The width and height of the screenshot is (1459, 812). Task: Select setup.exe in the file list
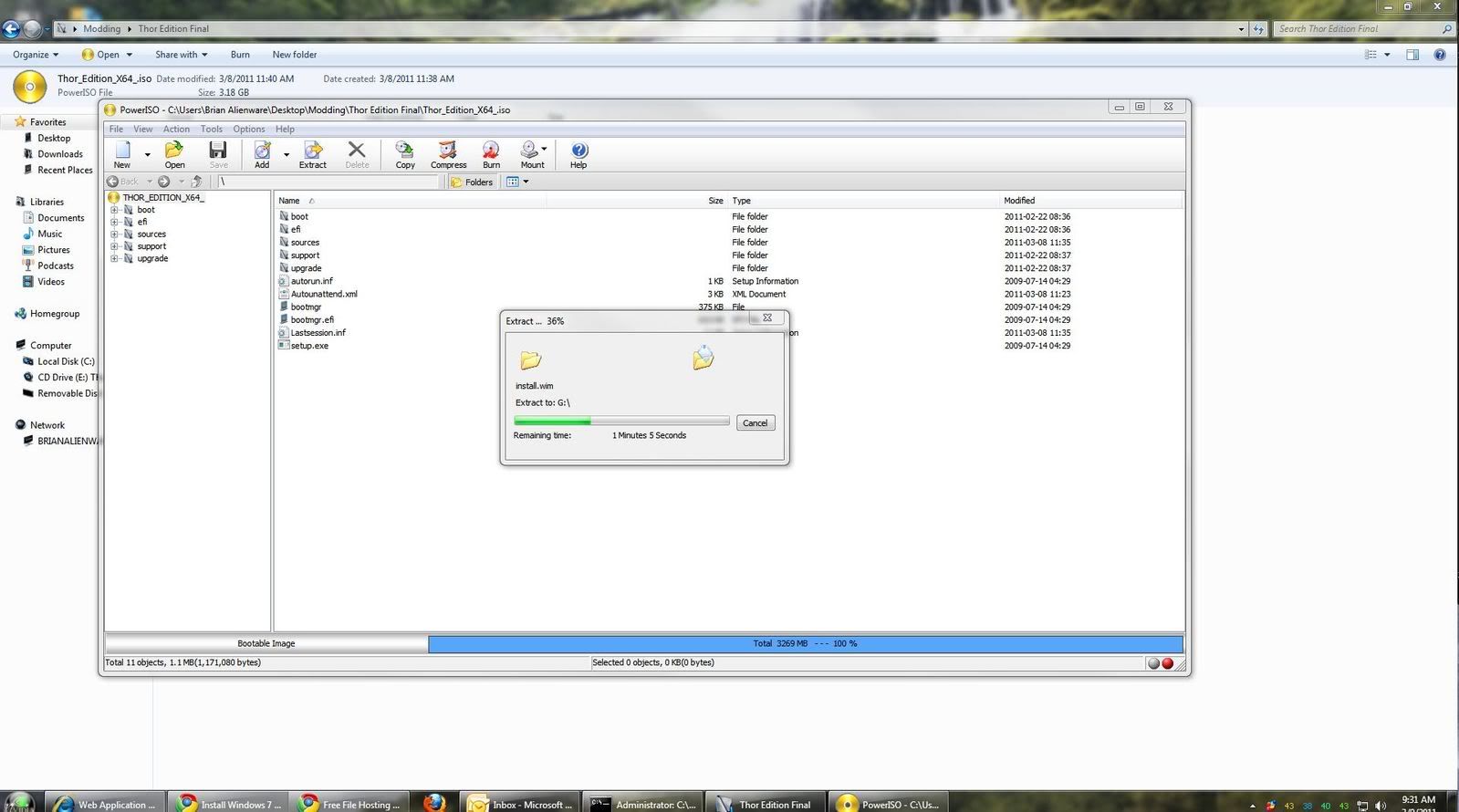point(309,346)
